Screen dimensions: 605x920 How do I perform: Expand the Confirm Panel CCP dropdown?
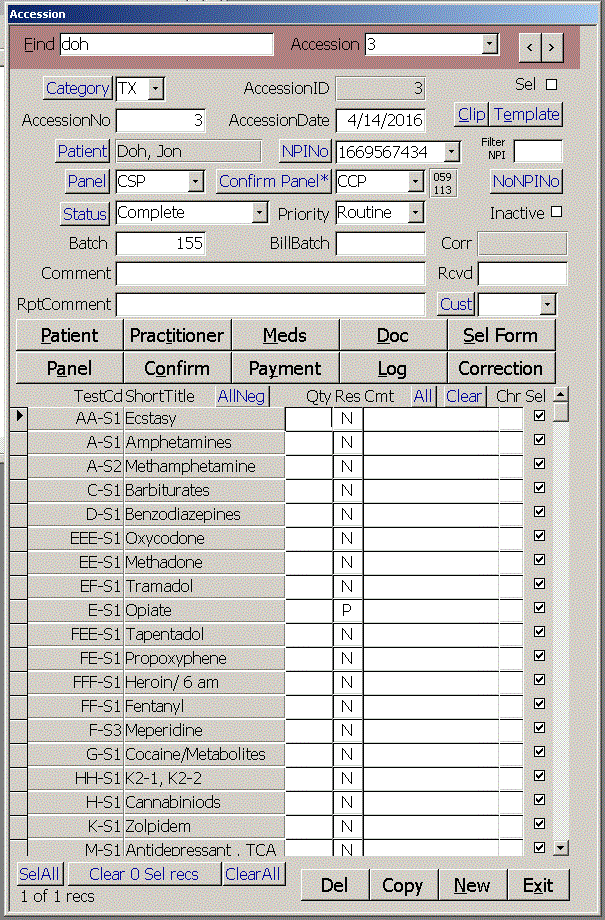point(416,181)
